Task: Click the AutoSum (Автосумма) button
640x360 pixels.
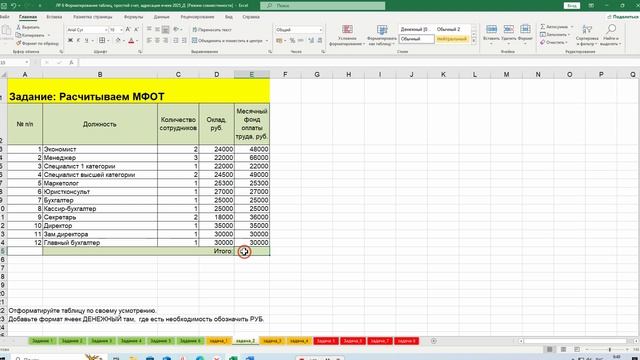Action: (554, 27)
